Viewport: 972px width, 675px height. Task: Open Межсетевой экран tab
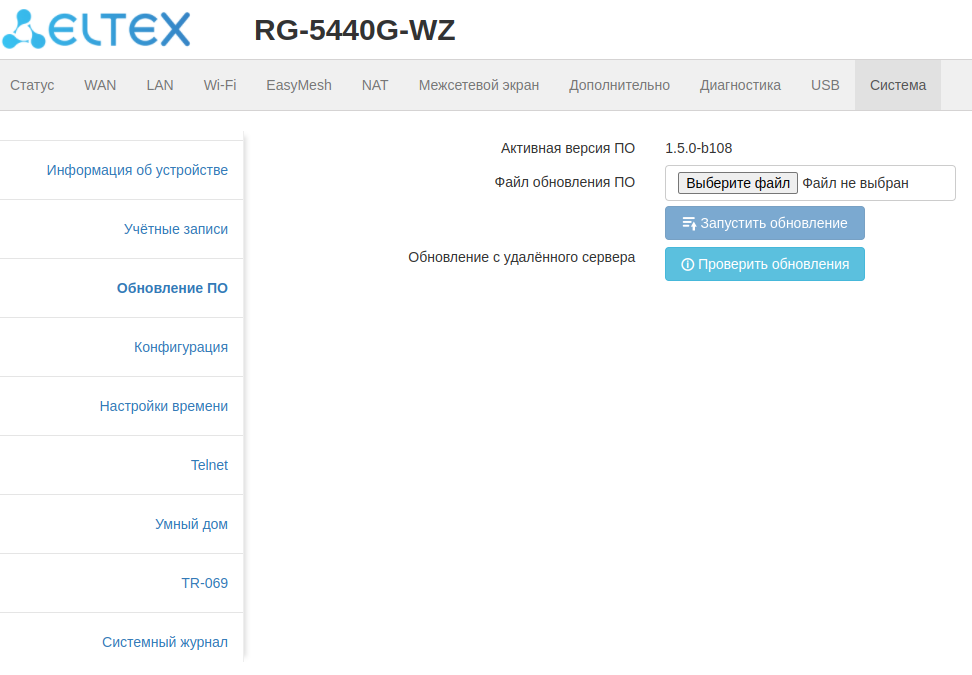pyautogui.click(x=479, y=86)
